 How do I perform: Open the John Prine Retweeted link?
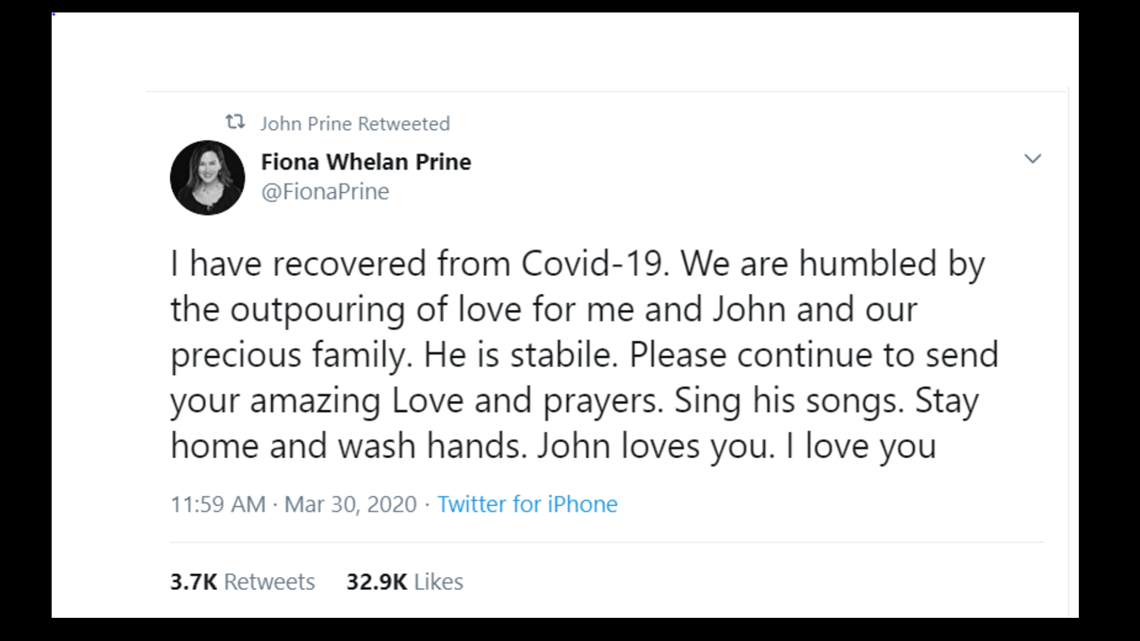point(355,124)
